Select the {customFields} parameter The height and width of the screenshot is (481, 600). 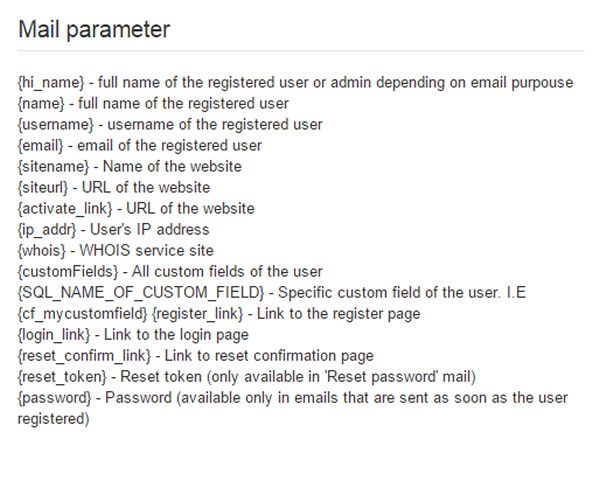pos(68,272)
